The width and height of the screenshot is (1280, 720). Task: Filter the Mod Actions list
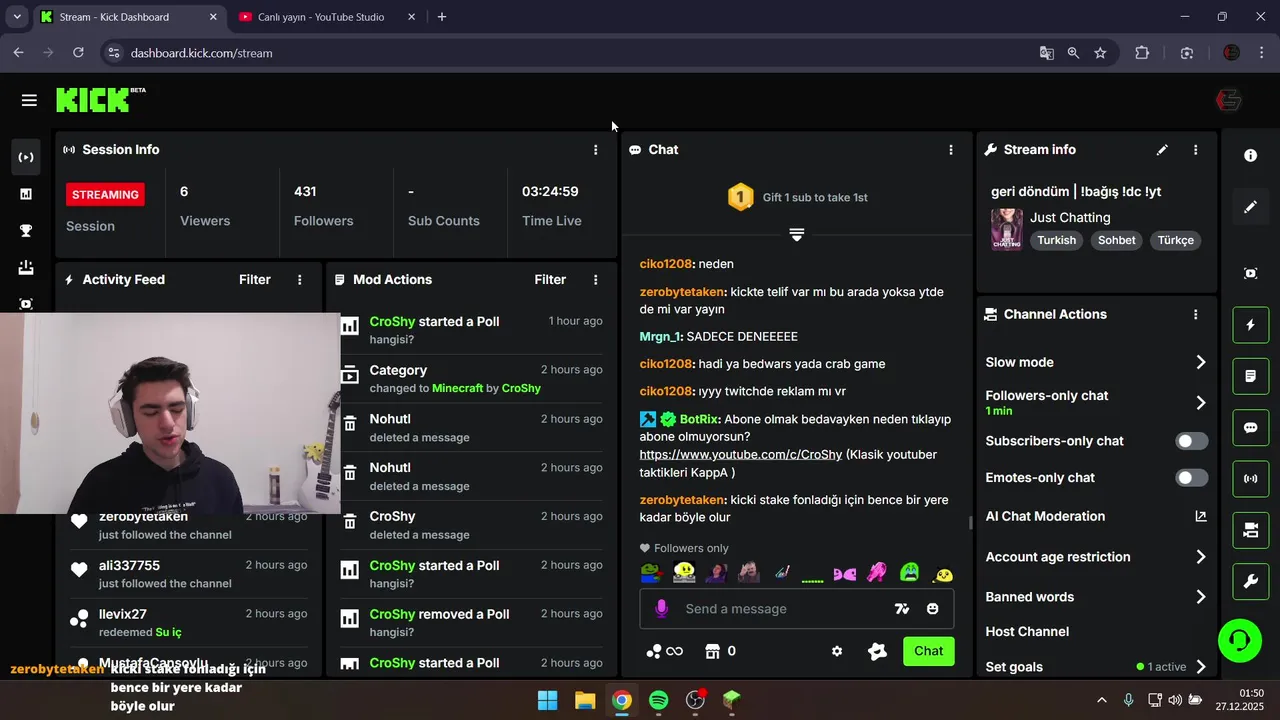pos(550,280)
